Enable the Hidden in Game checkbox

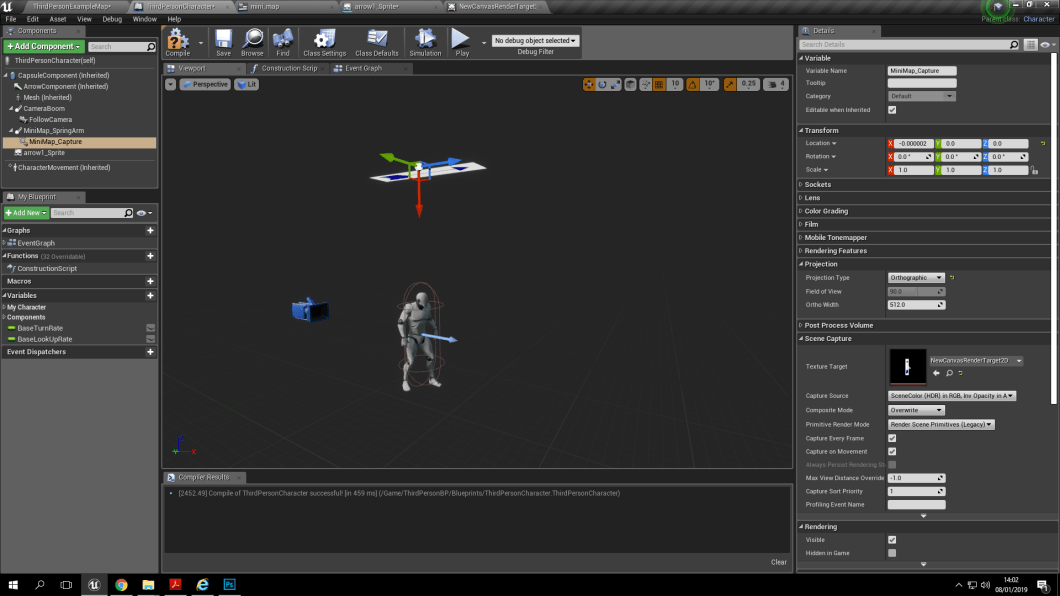pos(891,553)
